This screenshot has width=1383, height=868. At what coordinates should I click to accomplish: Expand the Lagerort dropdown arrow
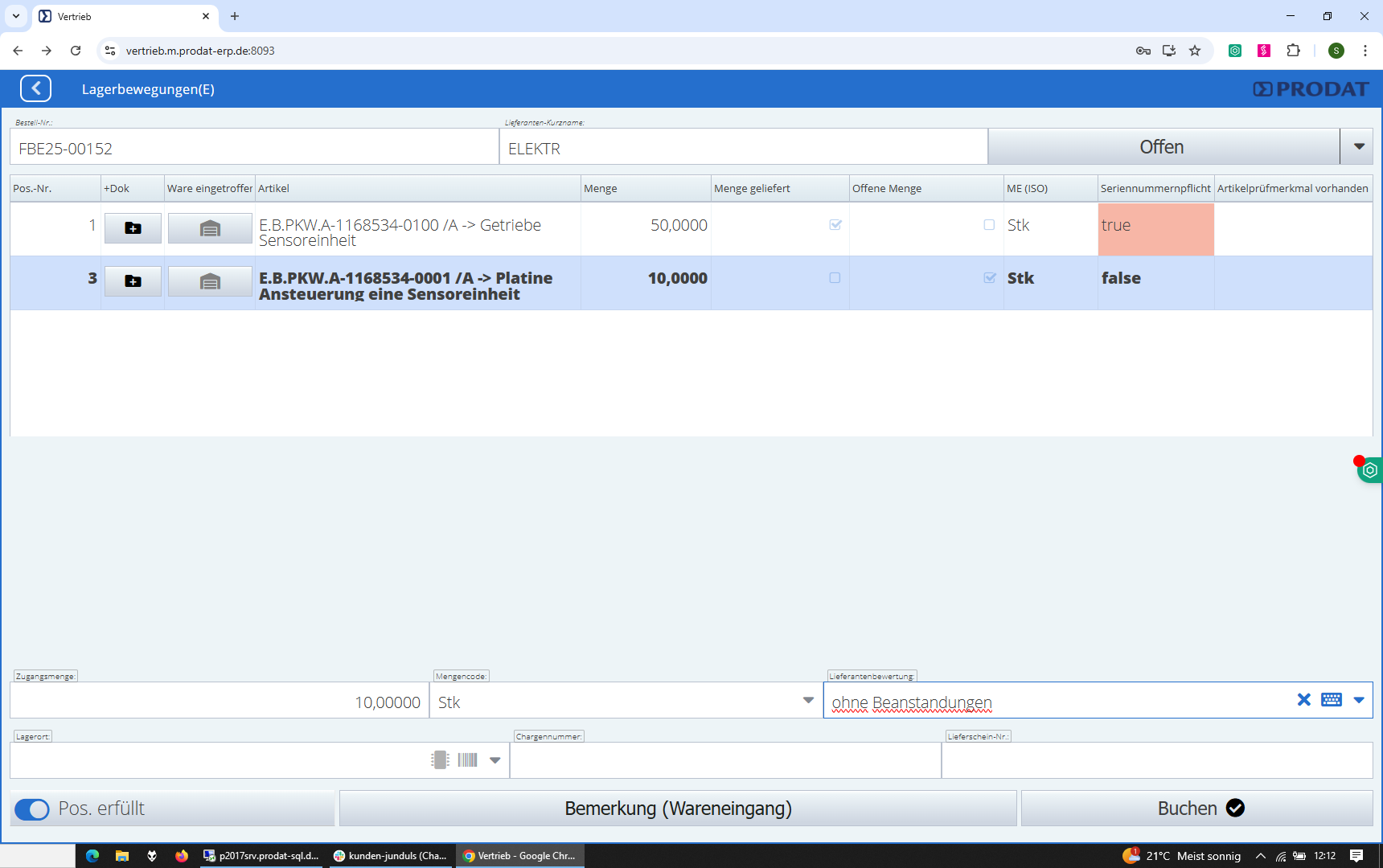click(x=495, y=760)
